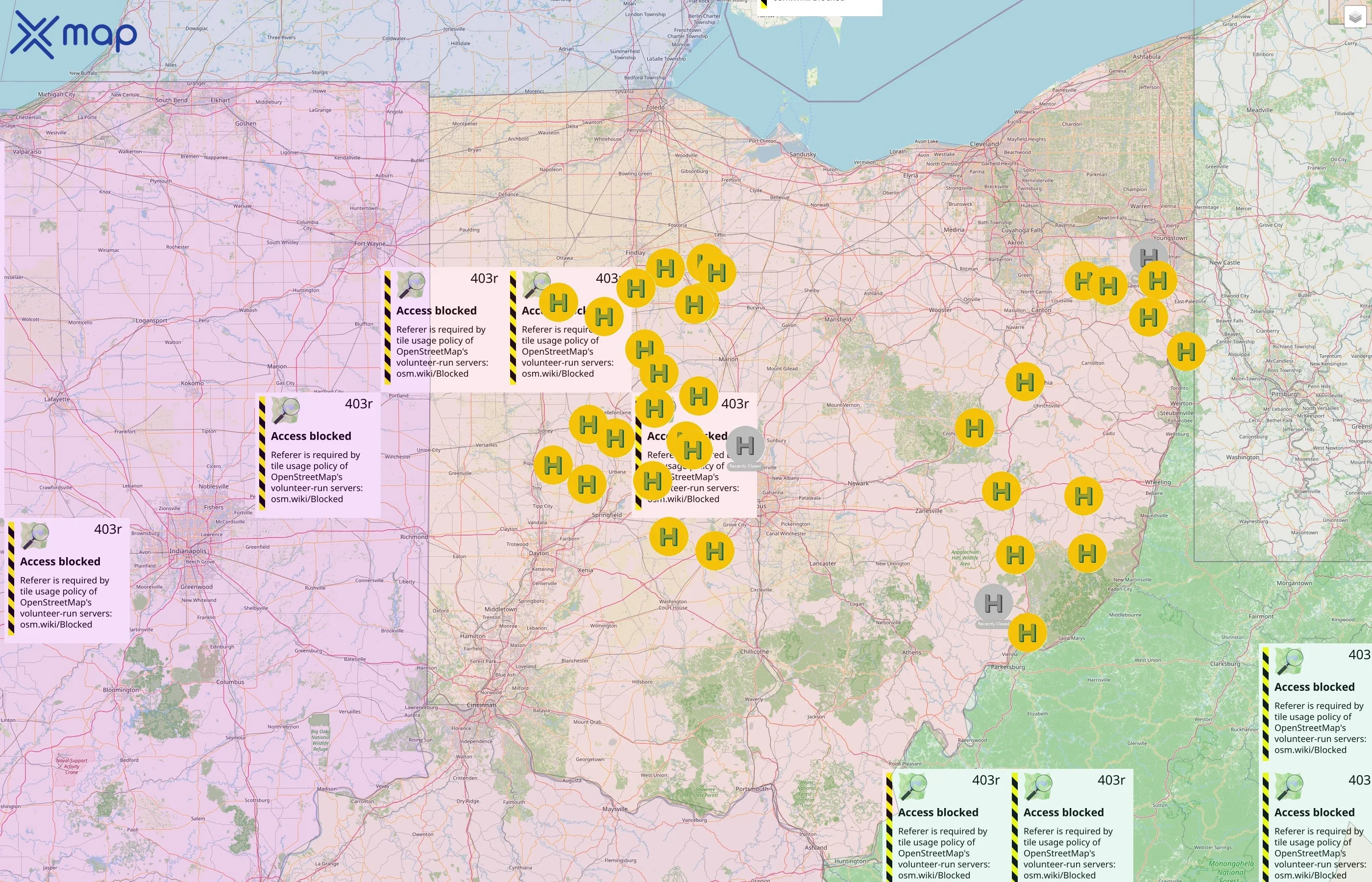This screenshot has width=1372, height=882.
Task: Select hospital marker directly west of Wheeling
Action: [1084, 496]
